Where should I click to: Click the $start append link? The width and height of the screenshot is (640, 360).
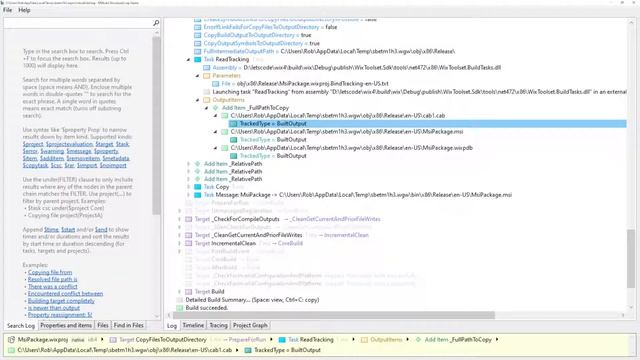click(68, 230)
